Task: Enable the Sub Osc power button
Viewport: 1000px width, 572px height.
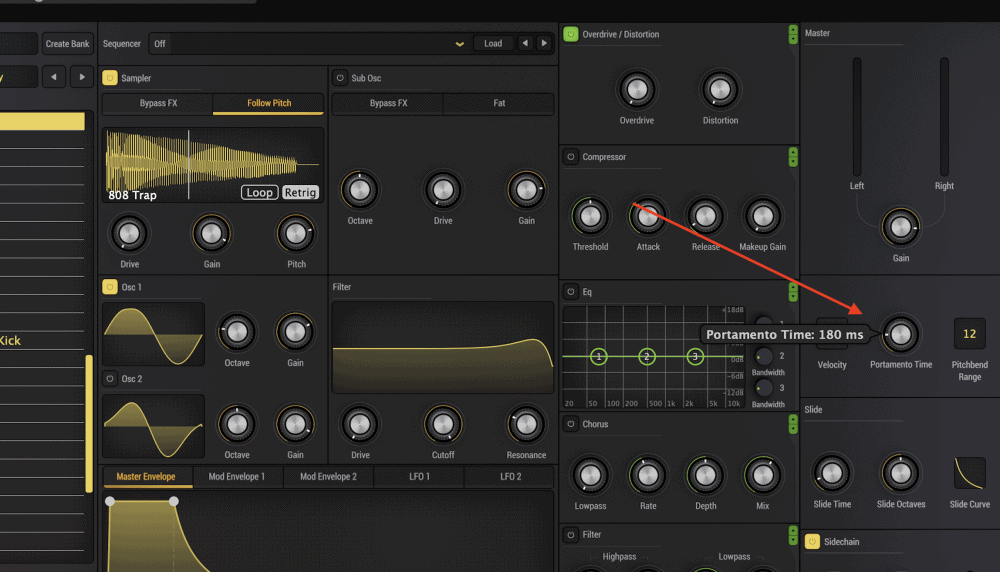Action: point(340,78)
